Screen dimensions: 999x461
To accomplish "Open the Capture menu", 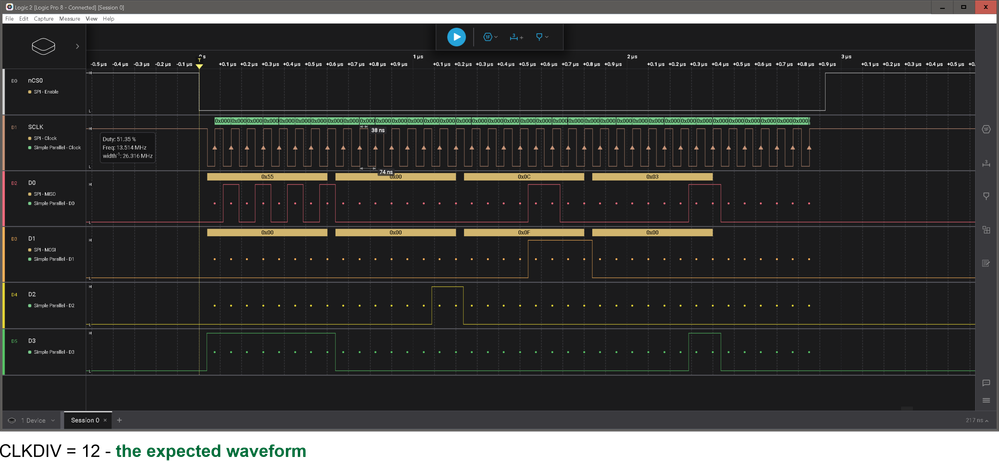I will (44, 19).
